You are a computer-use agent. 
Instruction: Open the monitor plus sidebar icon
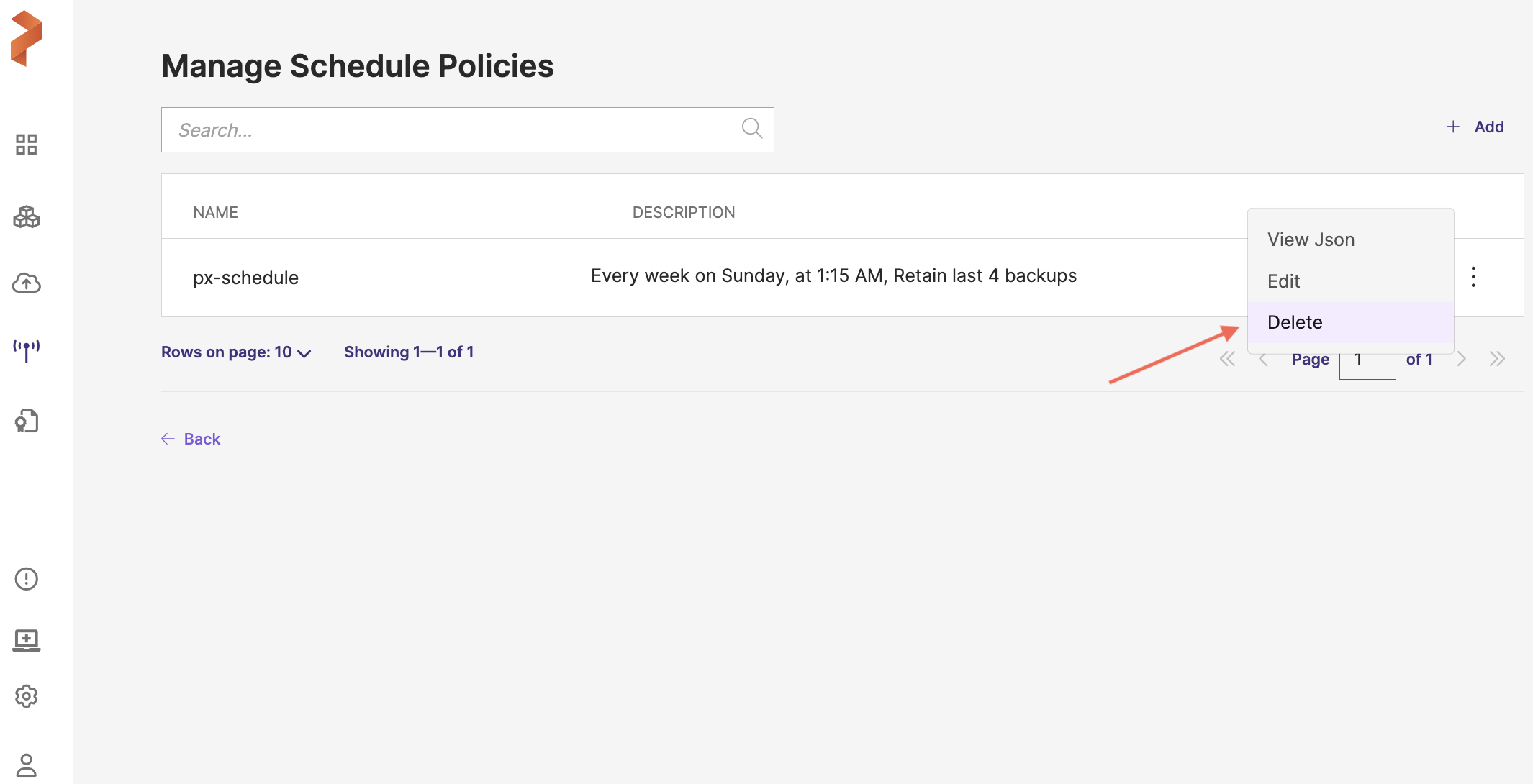[27, 639]
